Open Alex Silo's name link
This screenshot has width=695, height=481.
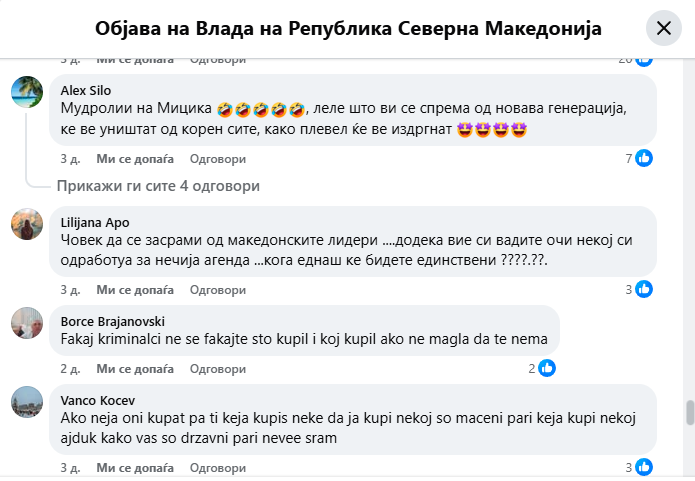click(x=86, y=90)
